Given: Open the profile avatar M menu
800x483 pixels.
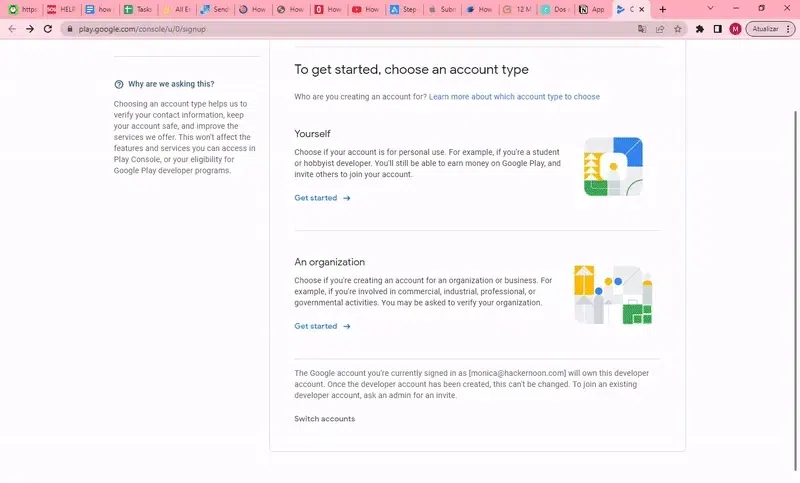Looking at the screenshot, I should 735,29.
